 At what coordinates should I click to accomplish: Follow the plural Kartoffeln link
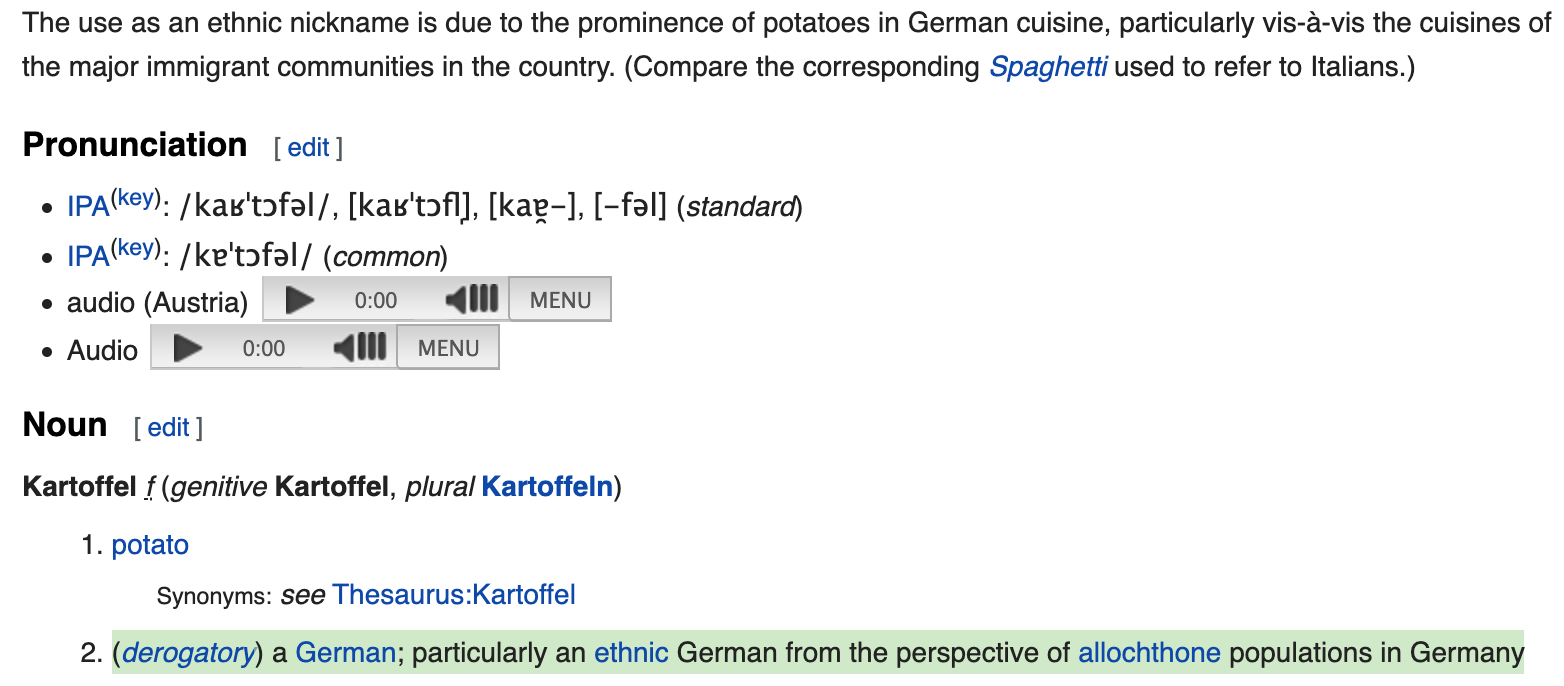(x=547, y=488)
